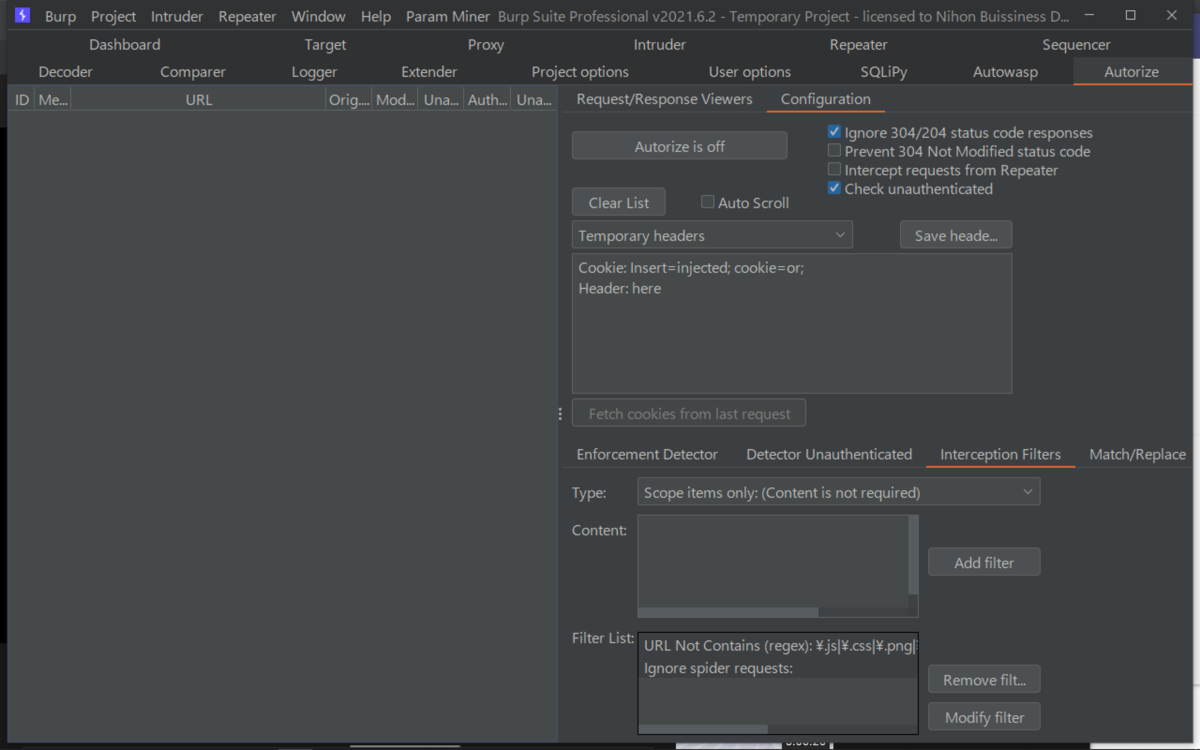Select the URL Not Contains (regex) filter entry
The image size is (1200, 750).
[x=778, y=646]
